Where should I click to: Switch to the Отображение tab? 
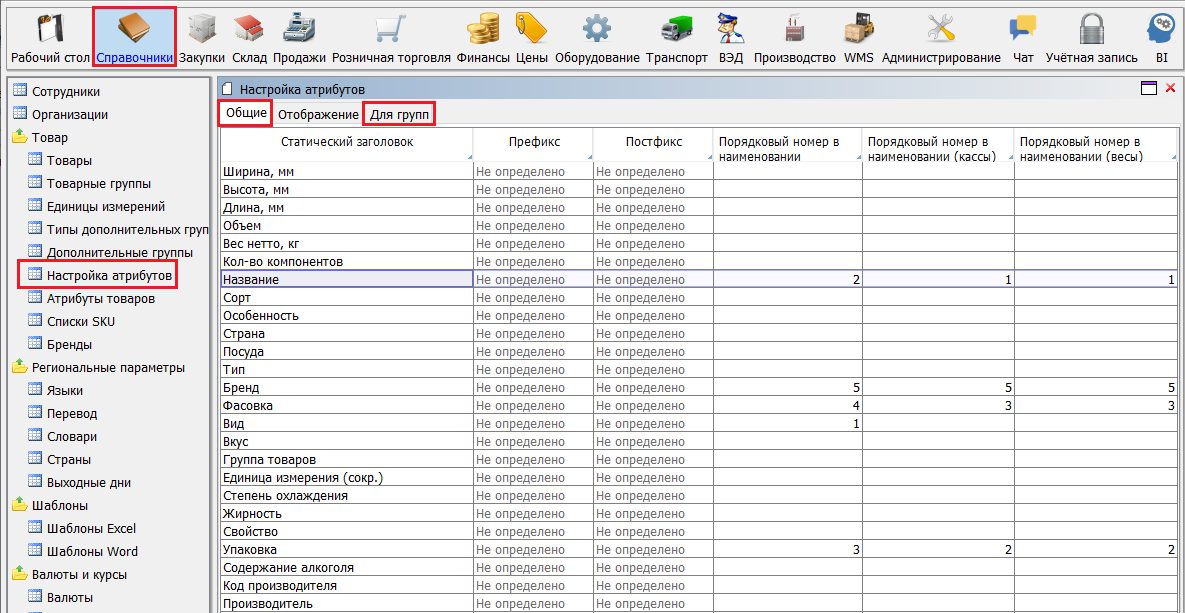318,115
